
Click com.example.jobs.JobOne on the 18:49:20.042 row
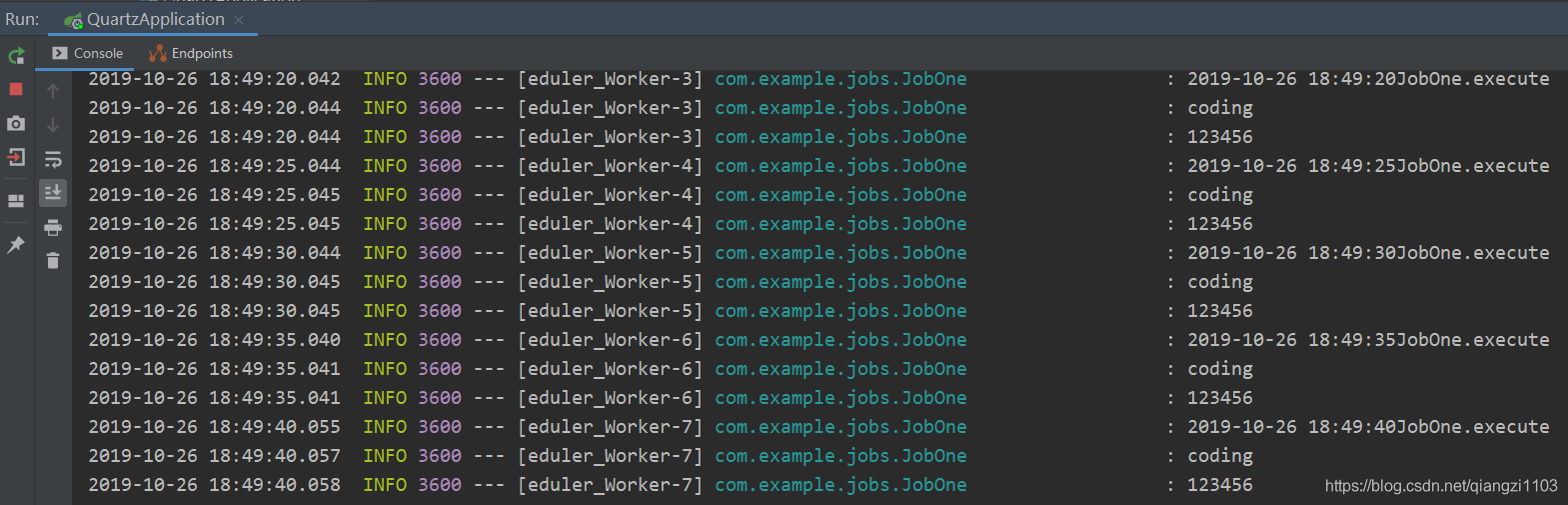click(840, 78)
